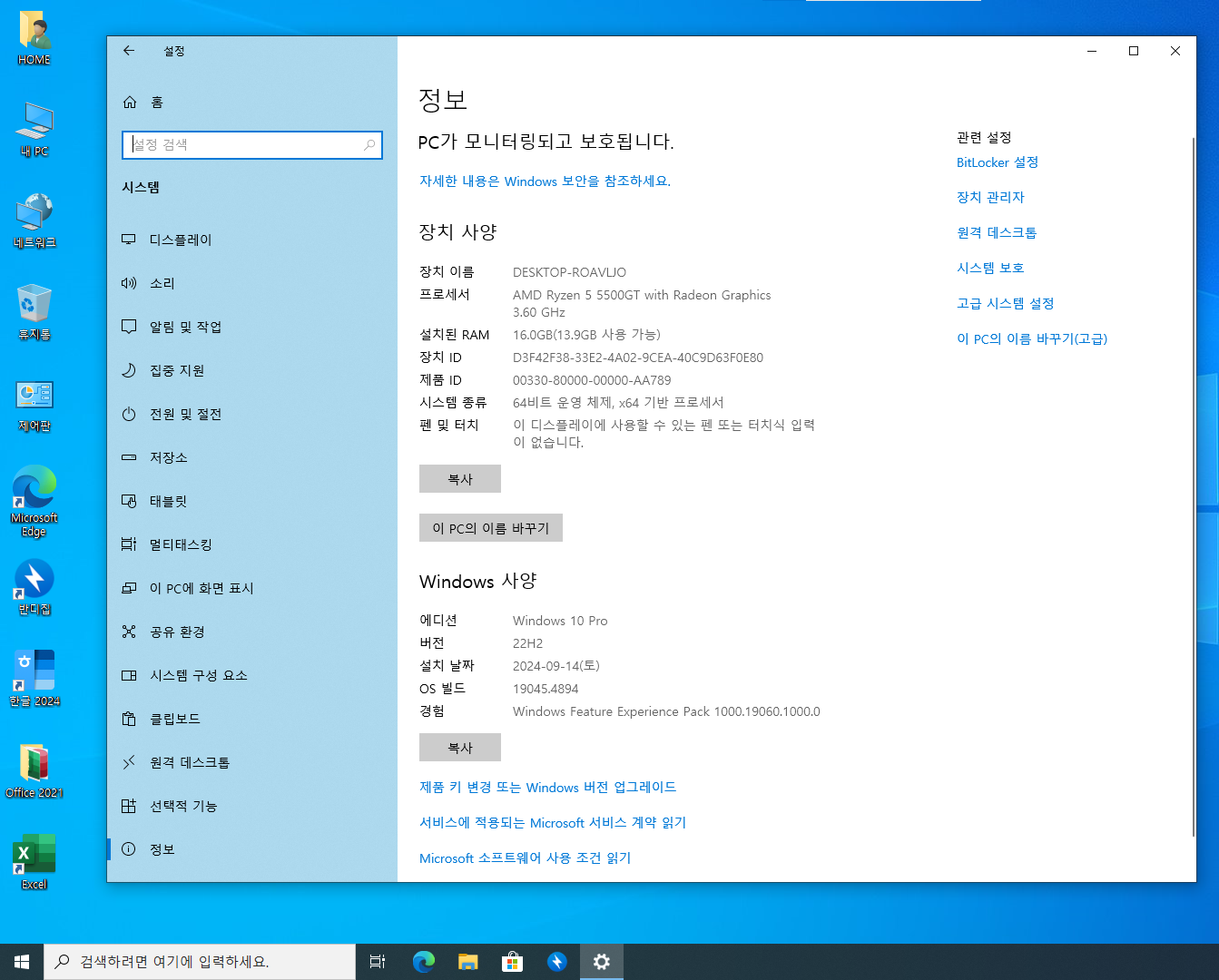
Task: Open the 멀티태스킹 icon
Action: (129, 544)
